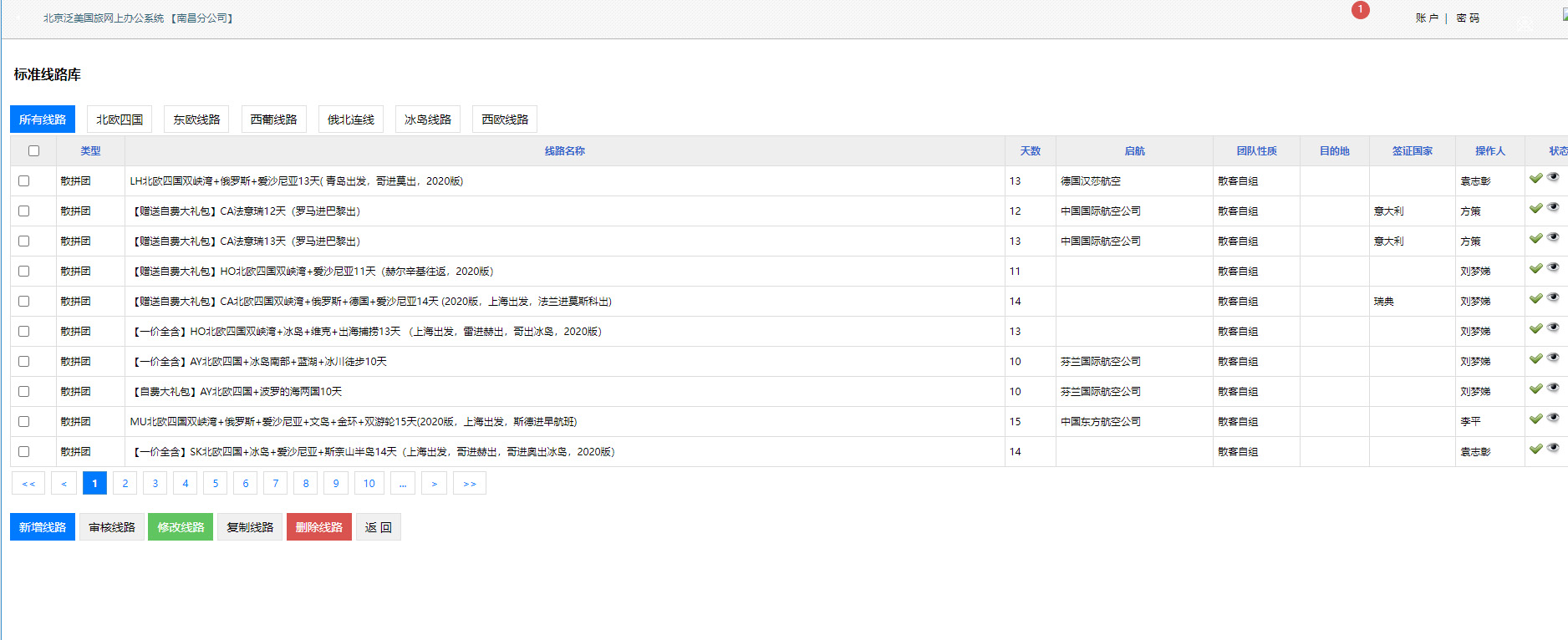This screenshot has width=1568, height=640.
Task: Click the green 修改线路 button
Action: click(x=181, y=527)
